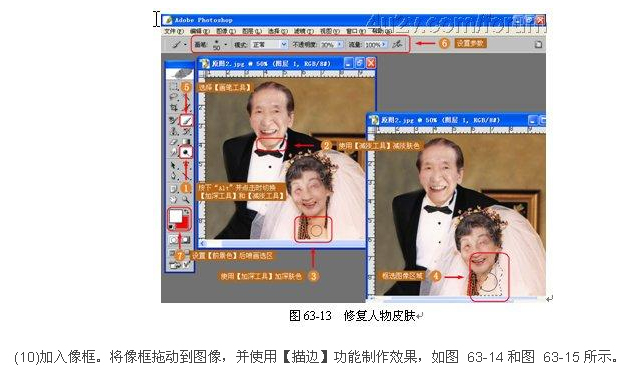Open the 窗口(W) menu
Screen dimensions: 635x376
point(355,31)
